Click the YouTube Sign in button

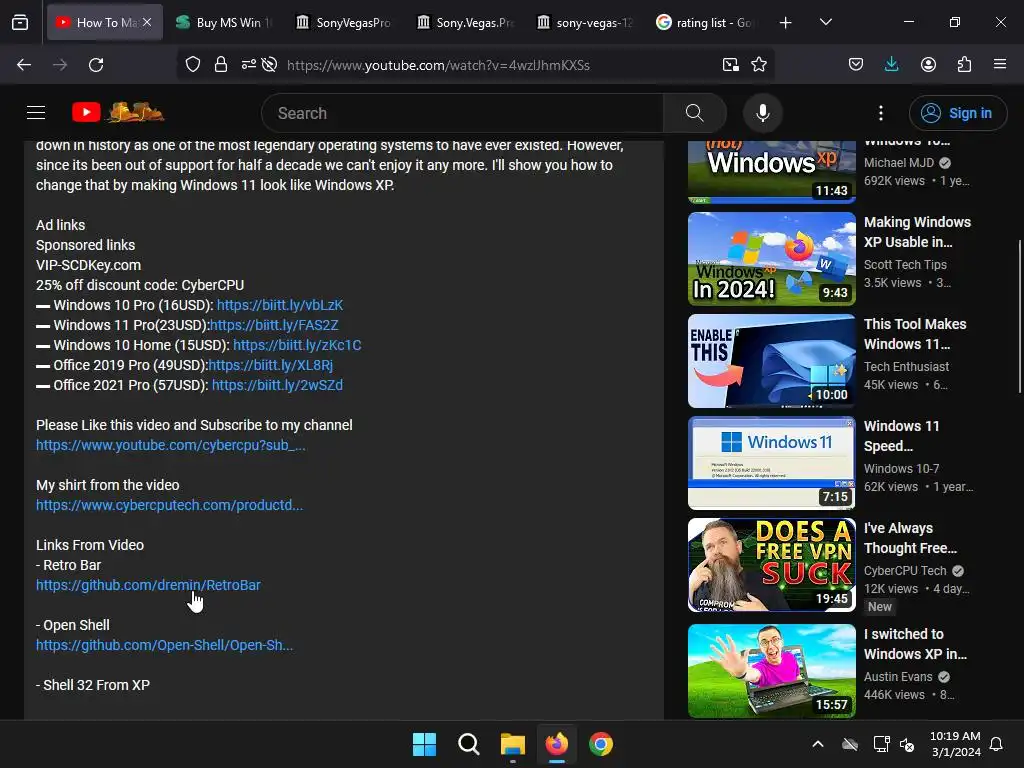pyautogui.click(x=958, y=113)
